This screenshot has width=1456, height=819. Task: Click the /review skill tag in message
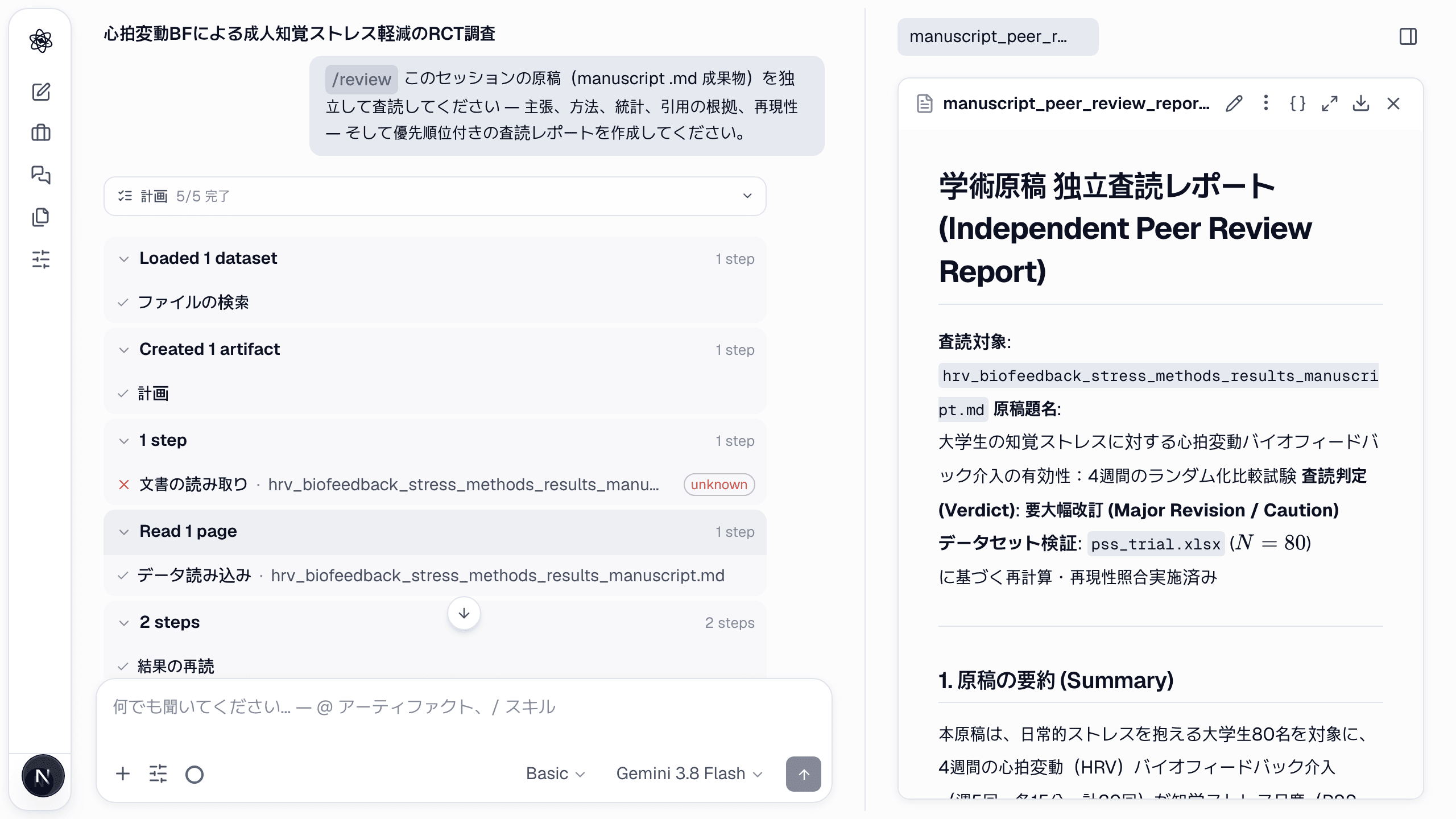361,79
